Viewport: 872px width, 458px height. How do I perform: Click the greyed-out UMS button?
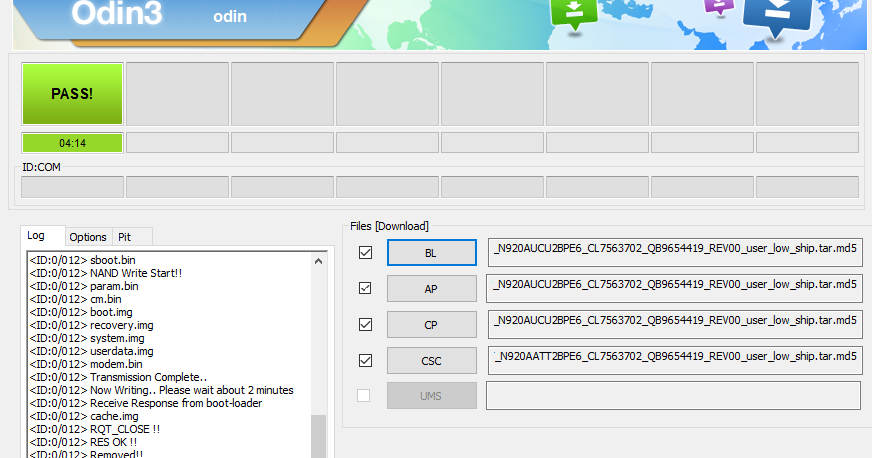tap(432, 396)
